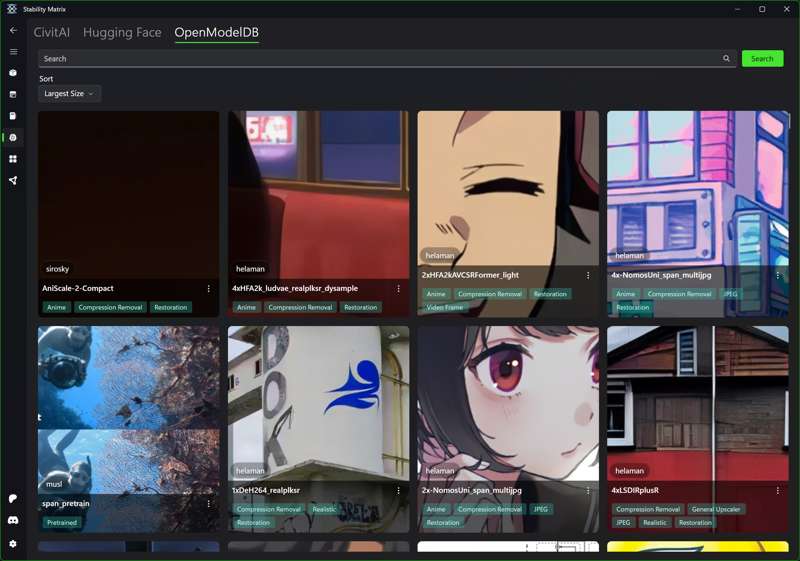Switch to the CivitAI tab

click(x=52, y=32)
